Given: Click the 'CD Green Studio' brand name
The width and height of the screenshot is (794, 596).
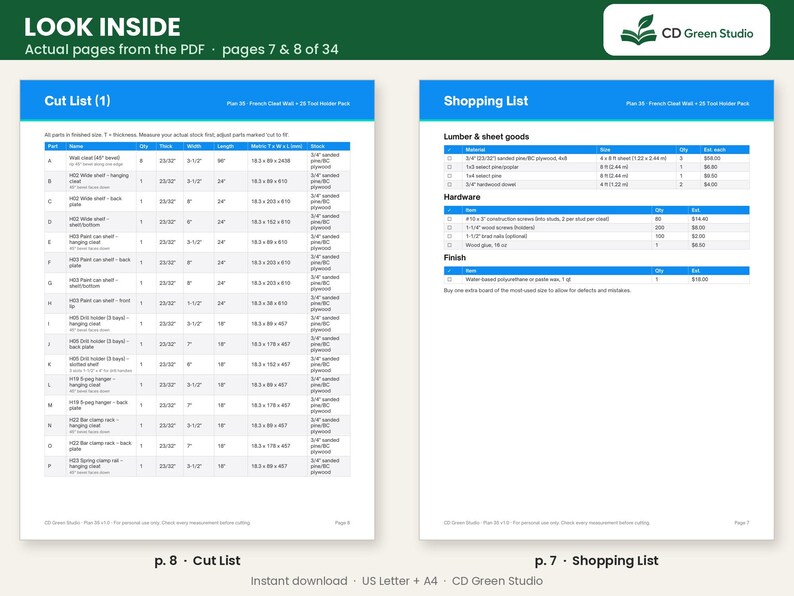Looking at the screenshot, I should click(707, 33).
